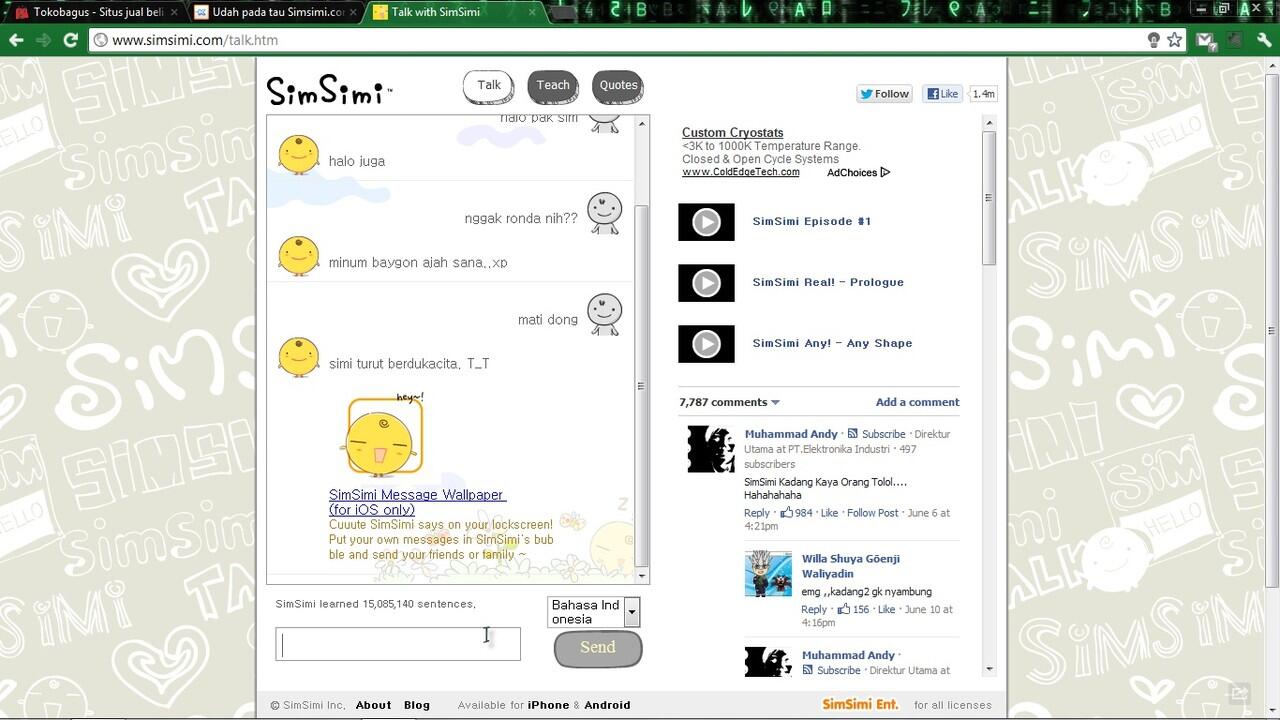1280x720 pixels.
Task: Click the chat scrollbar down arrow
Action: 641,575
